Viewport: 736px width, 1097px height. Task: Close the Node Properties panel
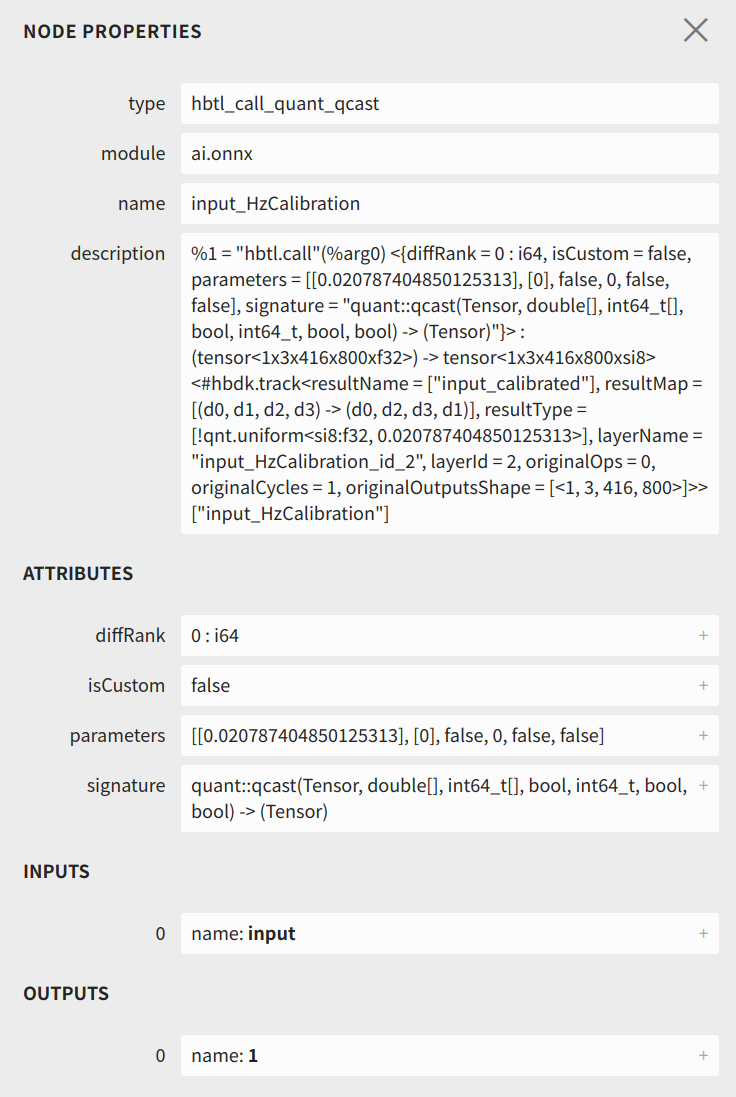[x=696, y=30]
